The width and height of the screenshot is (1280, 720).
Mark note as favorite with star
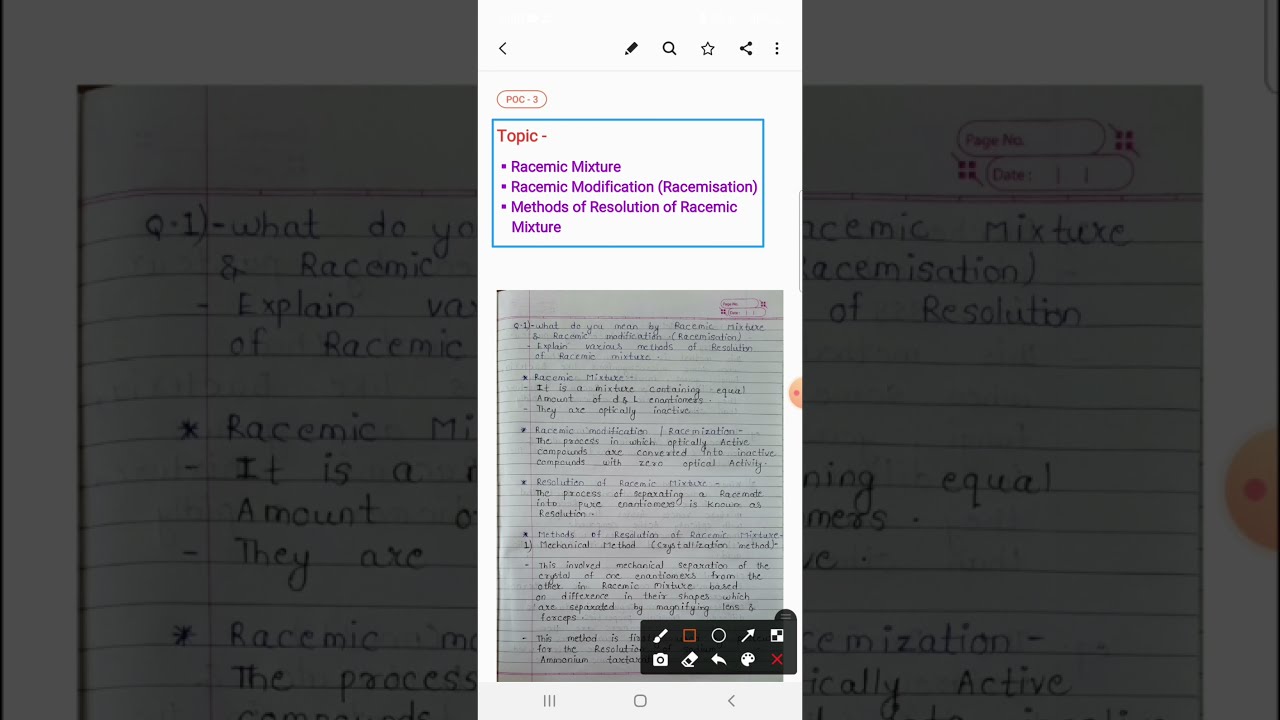(708, 48)
